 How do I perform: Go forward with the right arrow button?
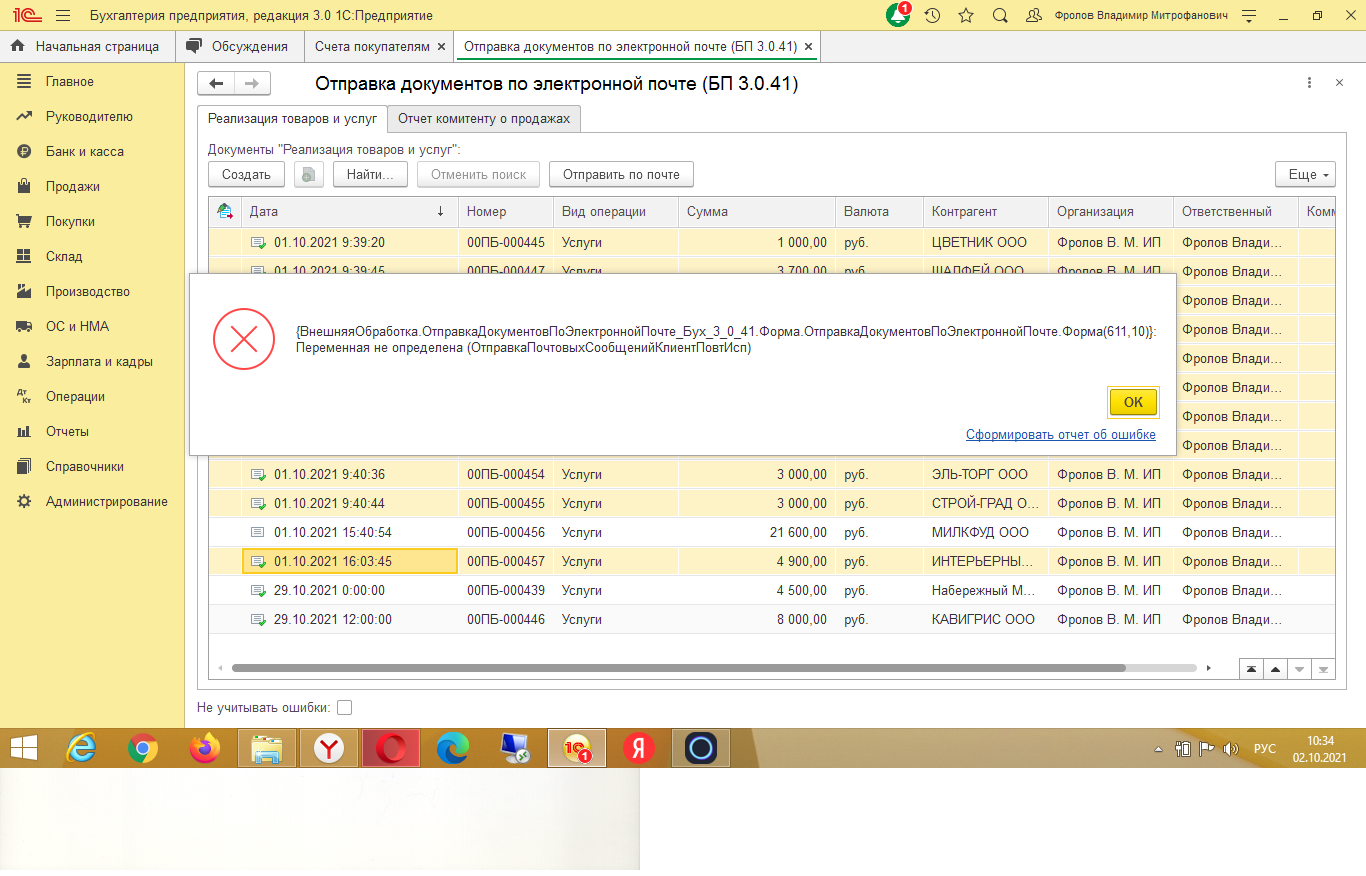252,84
